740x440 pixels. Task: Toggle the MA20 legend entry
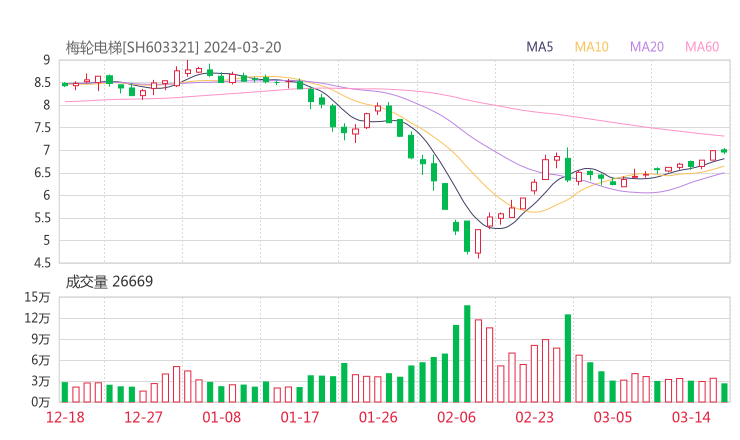(647, 47)
